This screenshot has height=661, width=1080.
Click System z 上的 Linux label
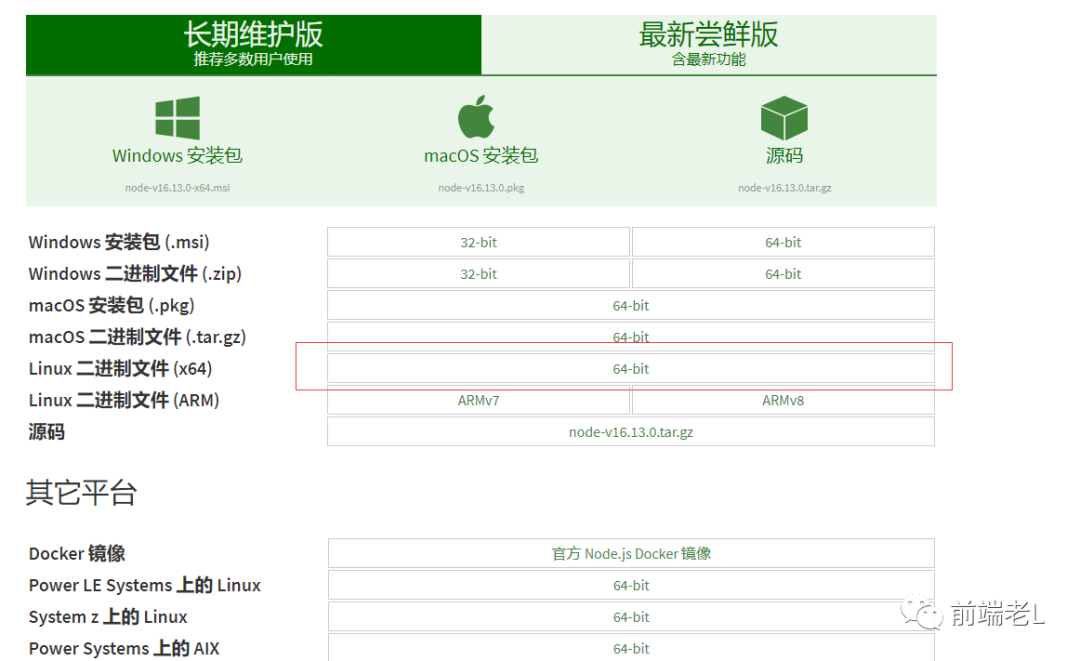coord(108,617)
